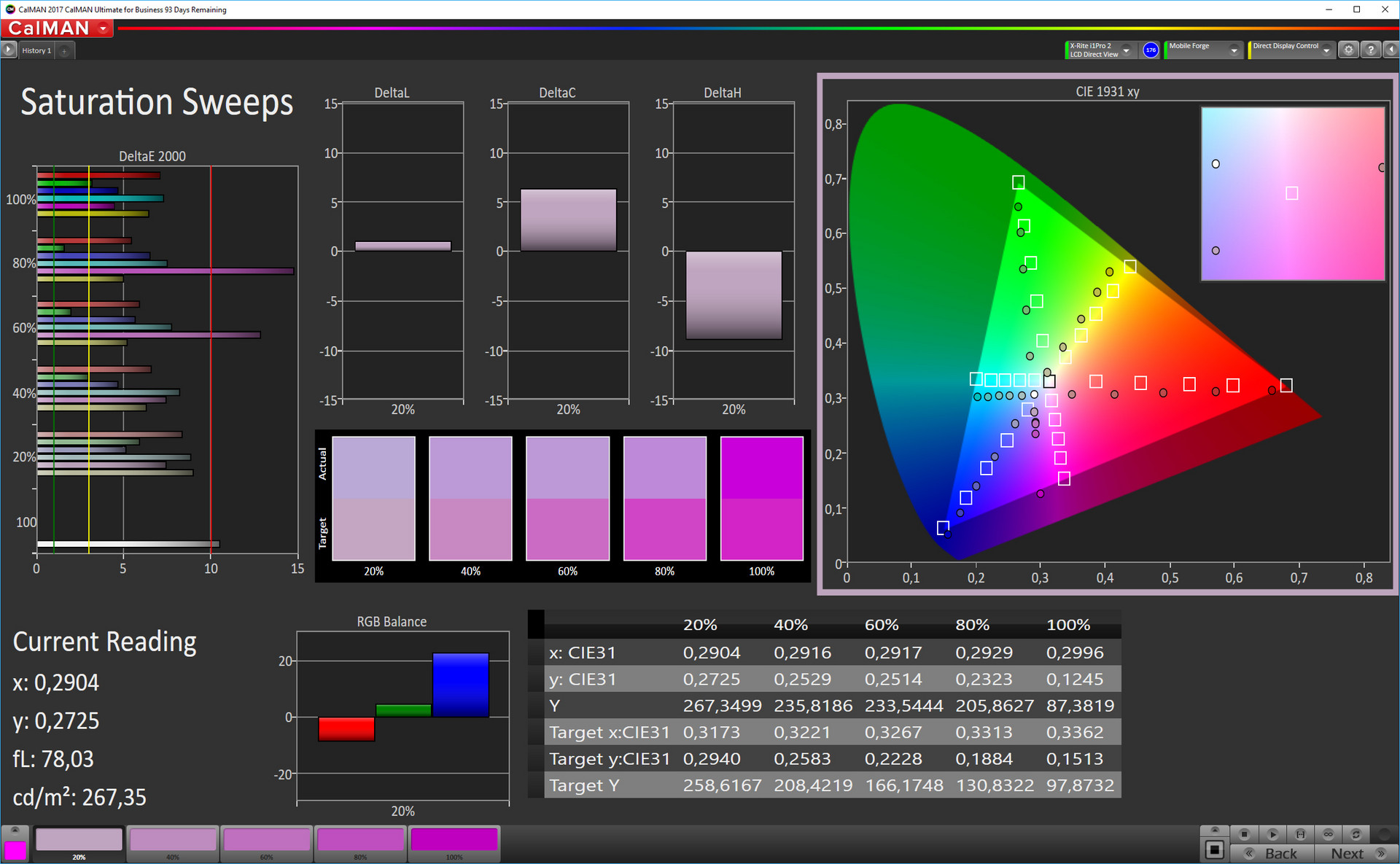Screen dimensions: 1400x864
Task: Click the play arrow beside History tab
Action: coord(9,50)
